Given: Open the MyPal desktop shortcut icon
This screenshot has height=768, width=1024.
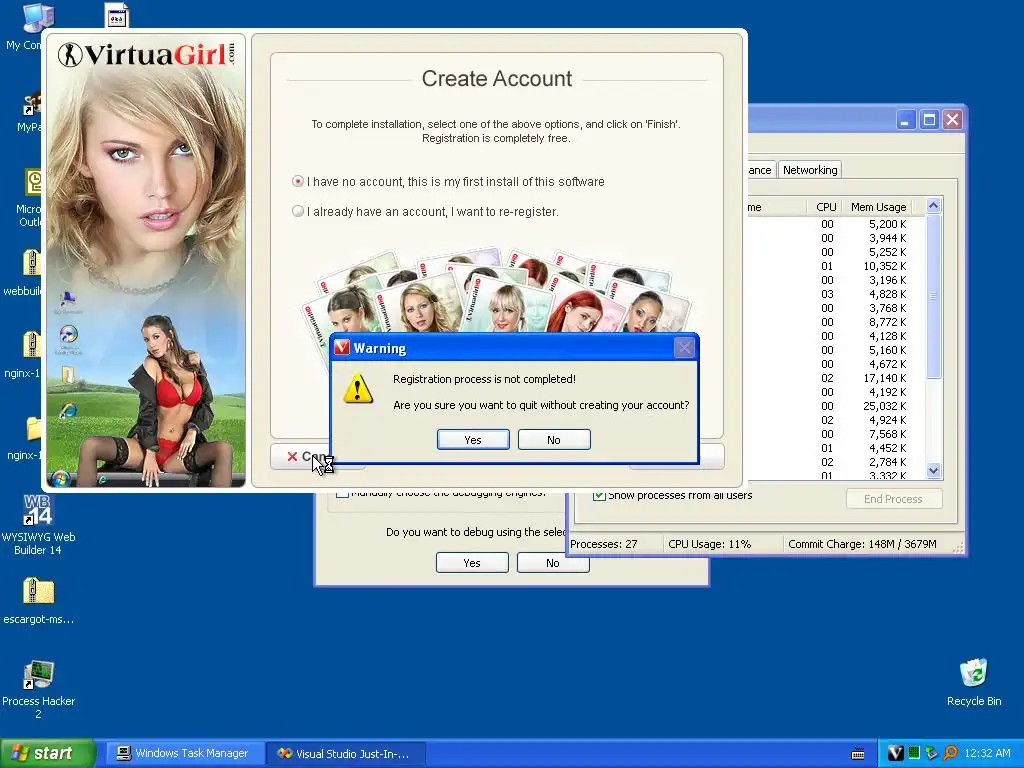Looking at the screenshot, I should click(x=31, y=103).
